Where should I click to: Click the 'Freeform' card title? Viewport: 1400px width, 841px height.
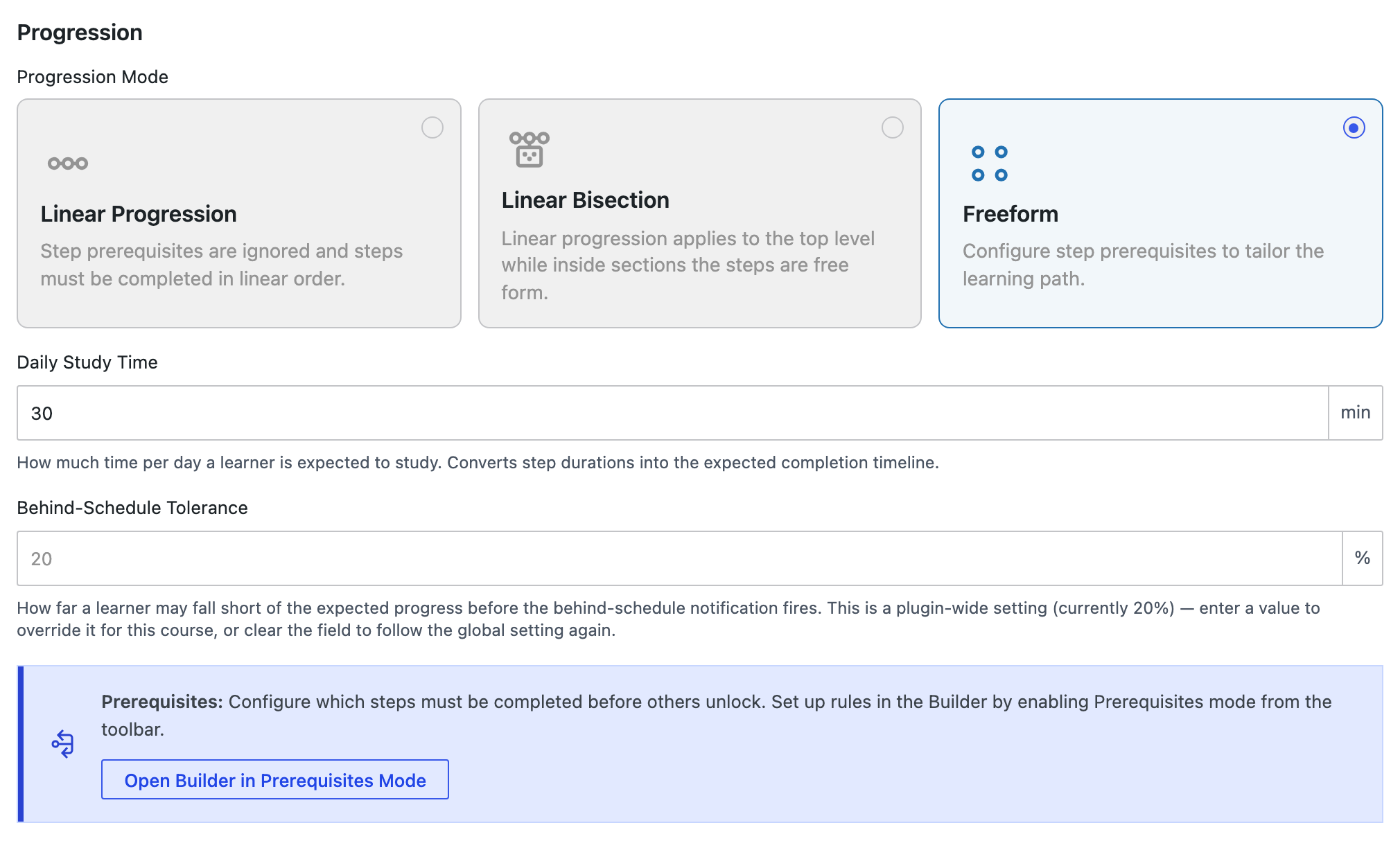pos(1010,214)
